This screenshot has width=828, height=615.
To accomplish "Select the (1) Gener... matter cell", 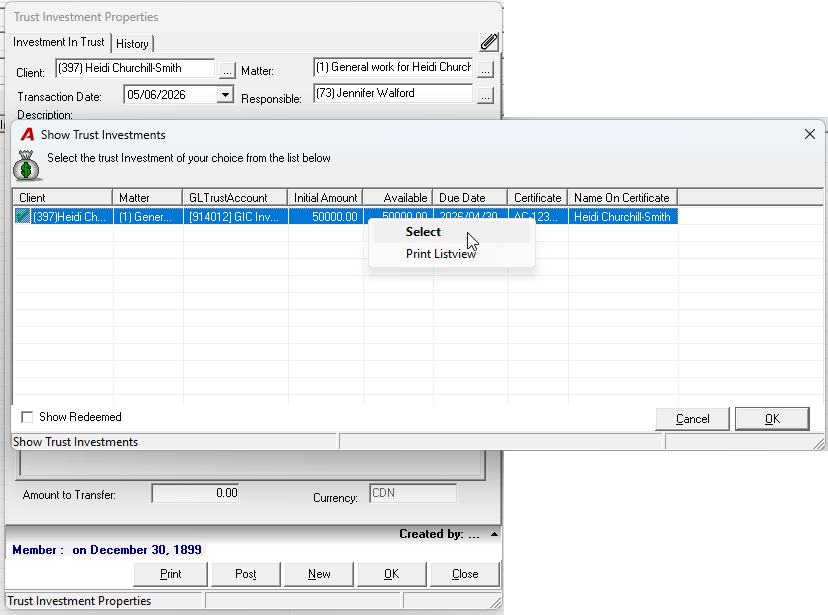I will [148, 216].
